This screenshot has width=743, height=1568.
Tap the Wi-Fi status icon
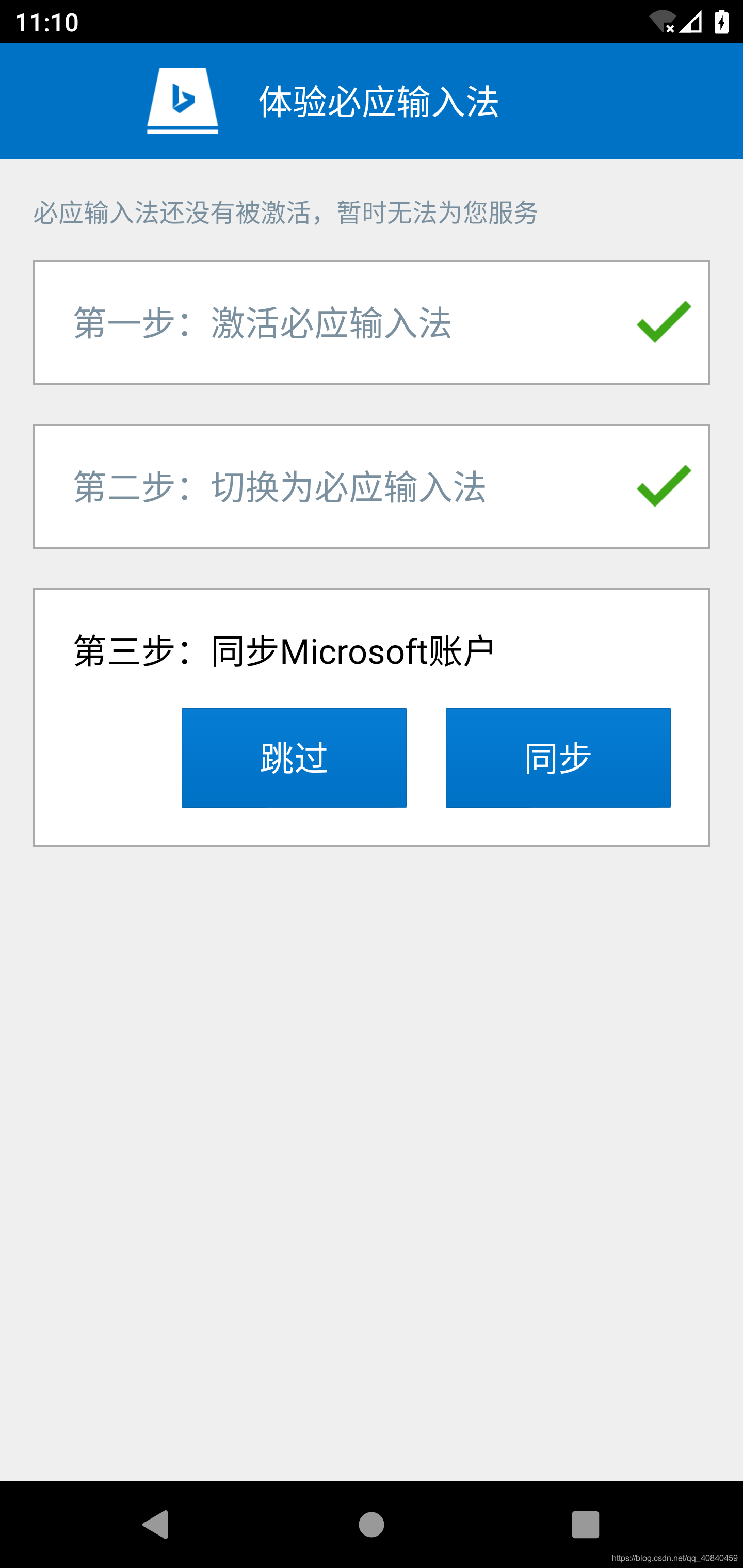pos(663,22)
